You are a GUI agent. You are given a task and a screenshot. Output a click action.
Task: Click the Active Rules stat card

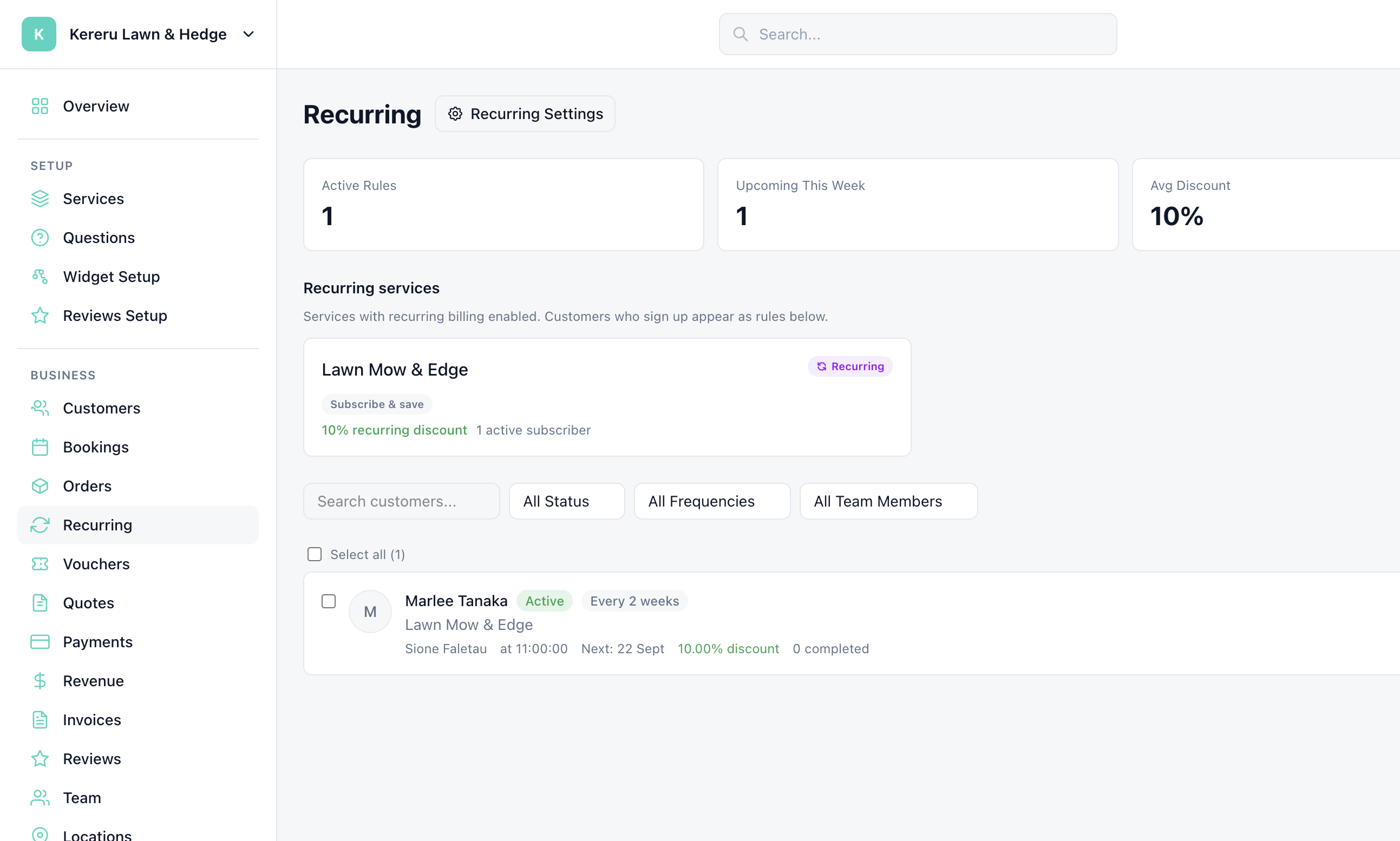pos(503,205)
